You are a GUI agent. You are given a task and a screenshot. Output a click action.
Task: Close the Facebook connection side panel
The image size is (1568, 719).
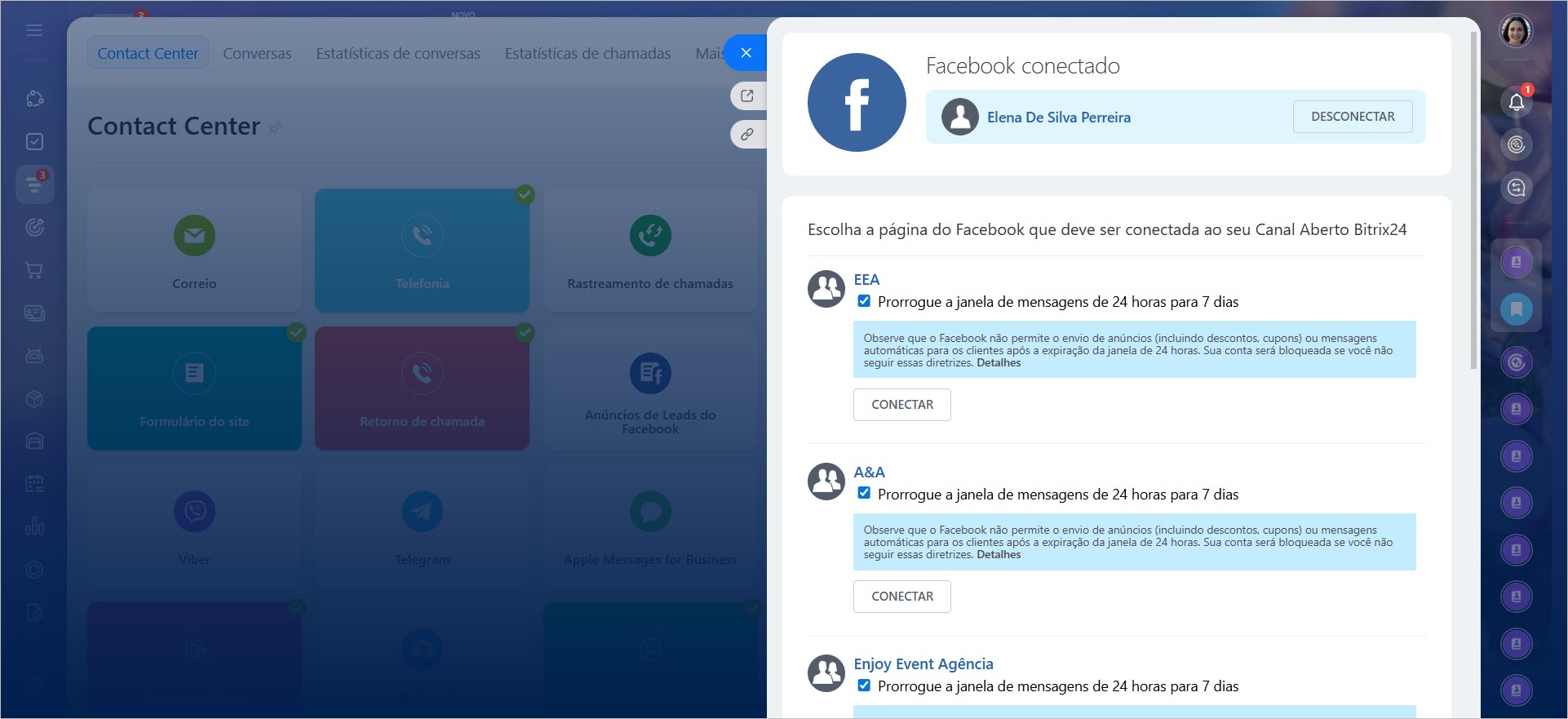tap(746, 53)
